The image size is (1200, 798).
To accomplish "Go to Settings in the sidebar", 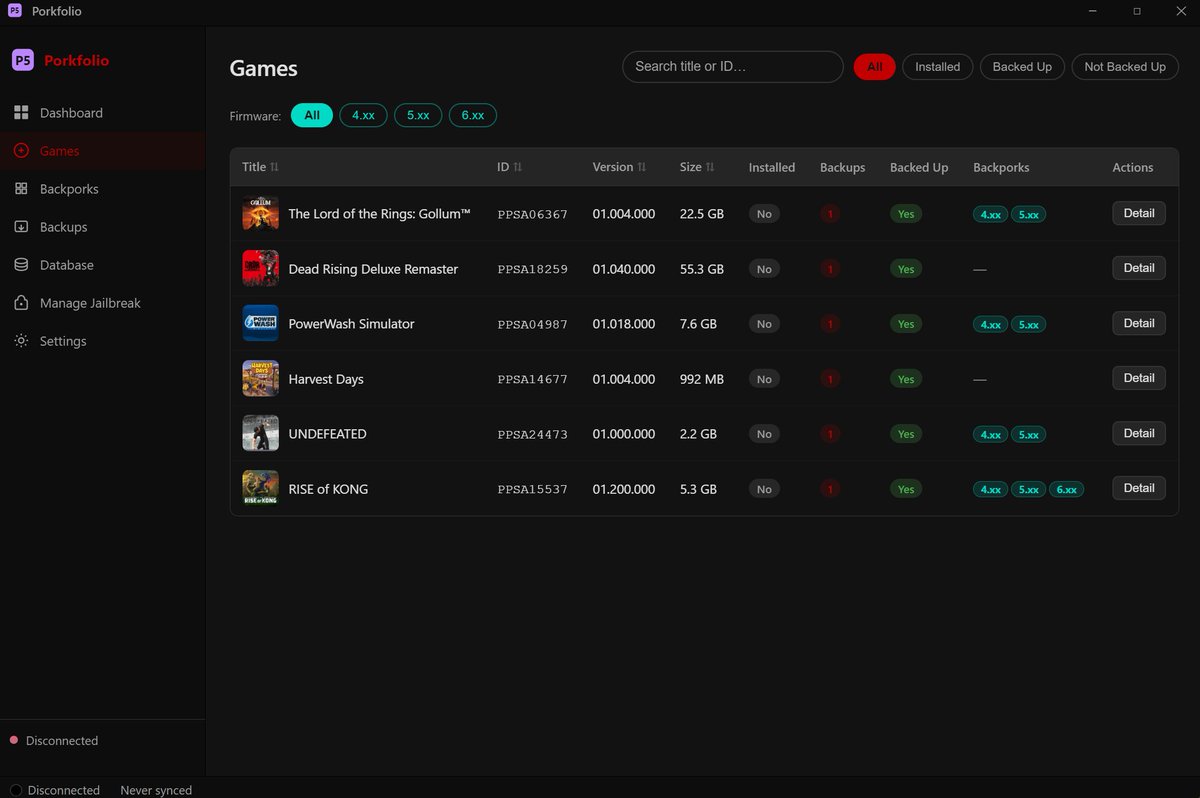I will tap(102, 341).
